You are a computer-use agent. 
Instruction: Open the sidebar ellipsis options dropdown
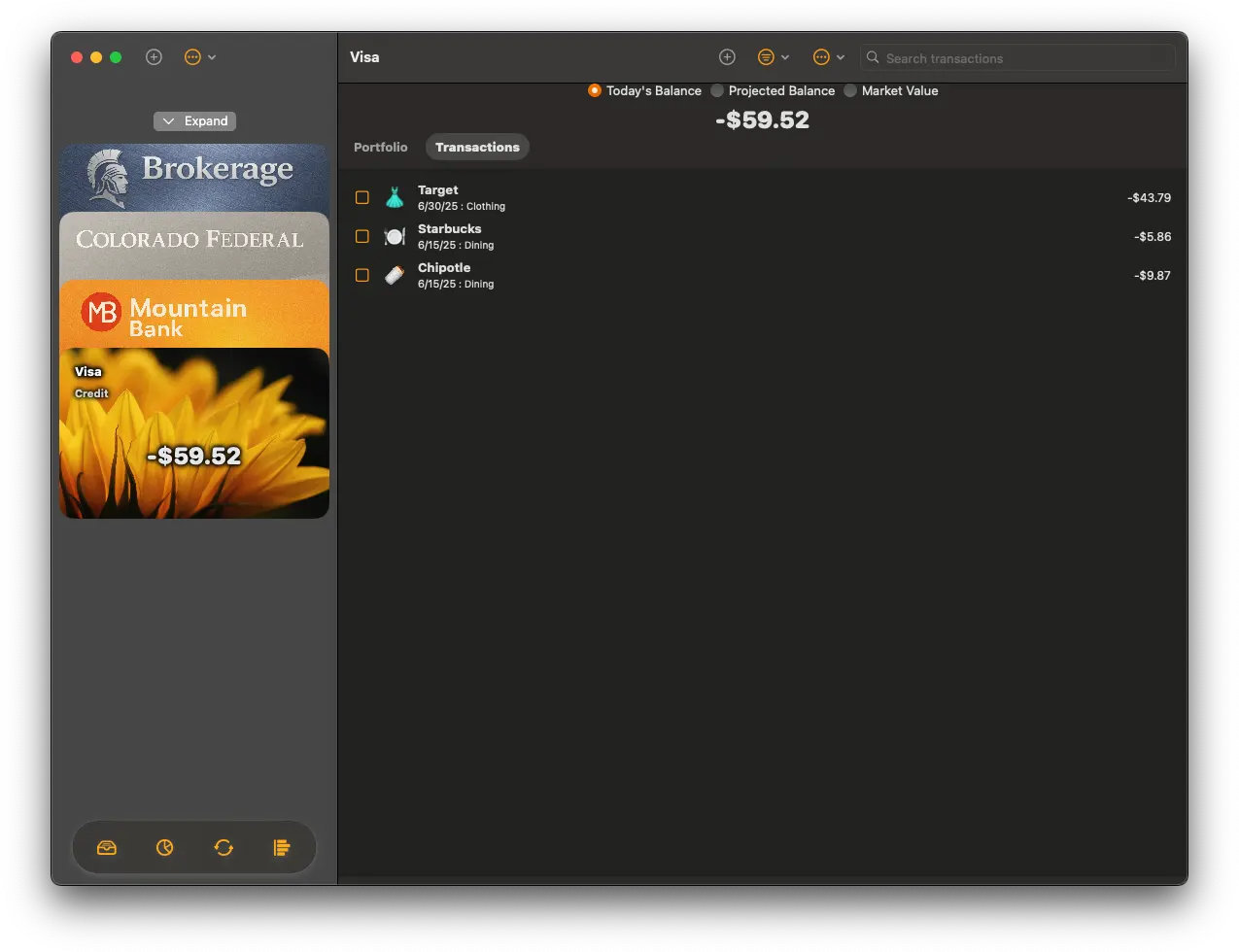[x=199, y=57]
